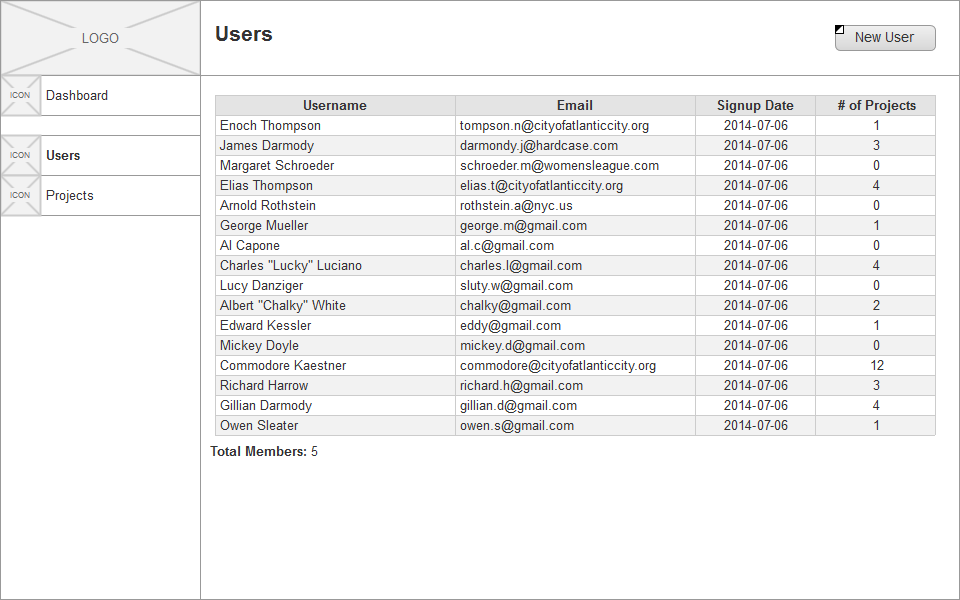Select username Enoch Thompson
Image resolution: width=960 pixels, height=600 pixels.
tap(270, 126)
